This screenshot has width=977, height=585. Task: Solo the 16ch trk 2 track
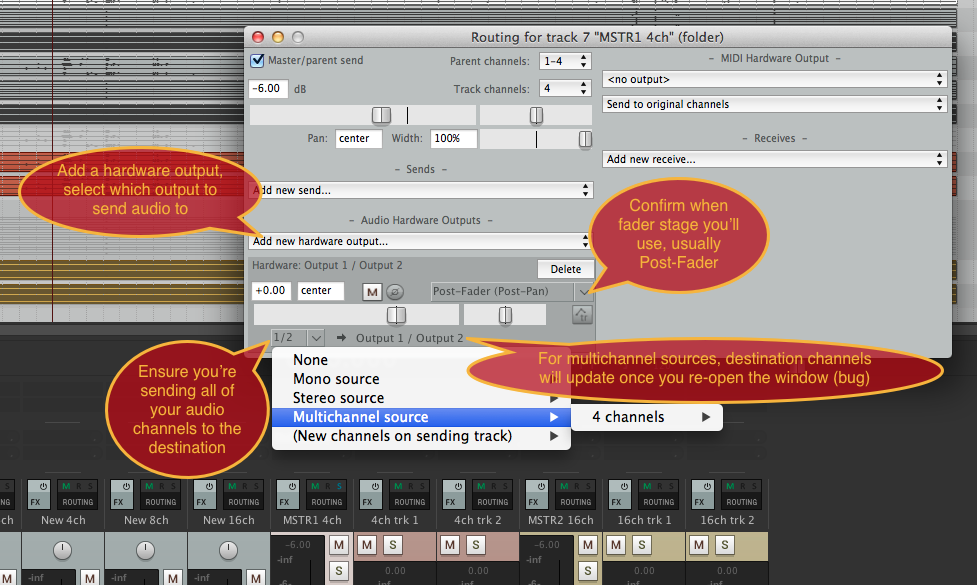point(725,545)
